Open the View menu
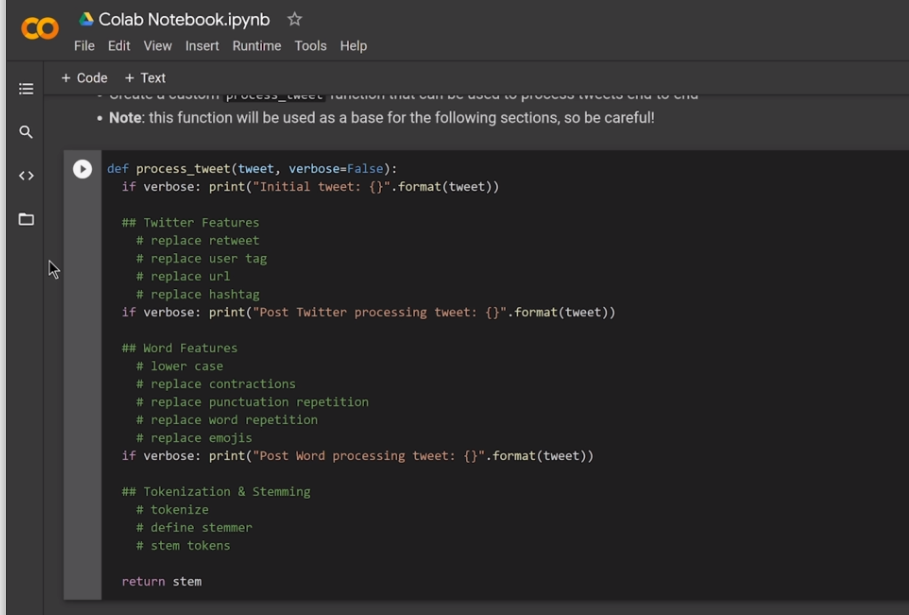The image size is (909, 615). 157,46
